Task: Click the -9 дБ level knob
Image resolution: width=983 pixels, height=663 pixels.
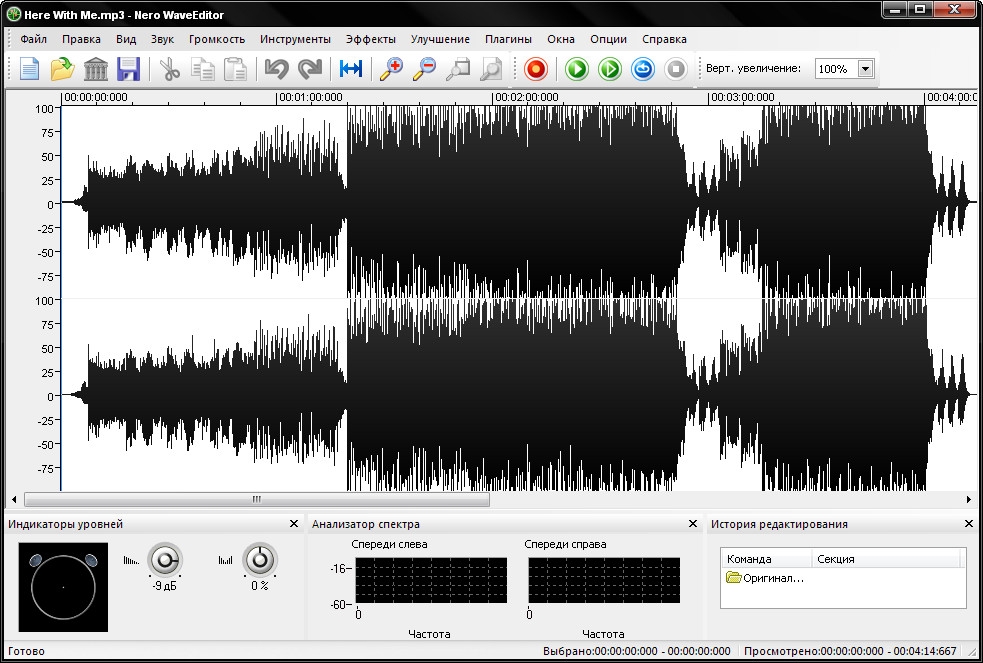Action: click(164, 560)
